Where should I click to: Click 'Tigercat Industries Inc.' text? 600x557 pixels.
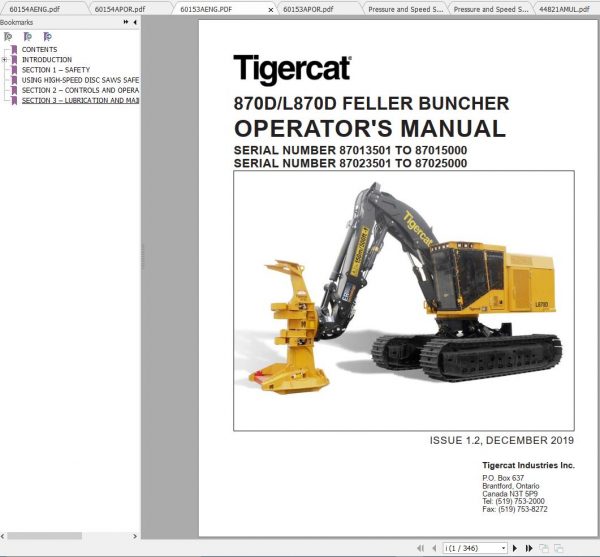click(528, 465)
